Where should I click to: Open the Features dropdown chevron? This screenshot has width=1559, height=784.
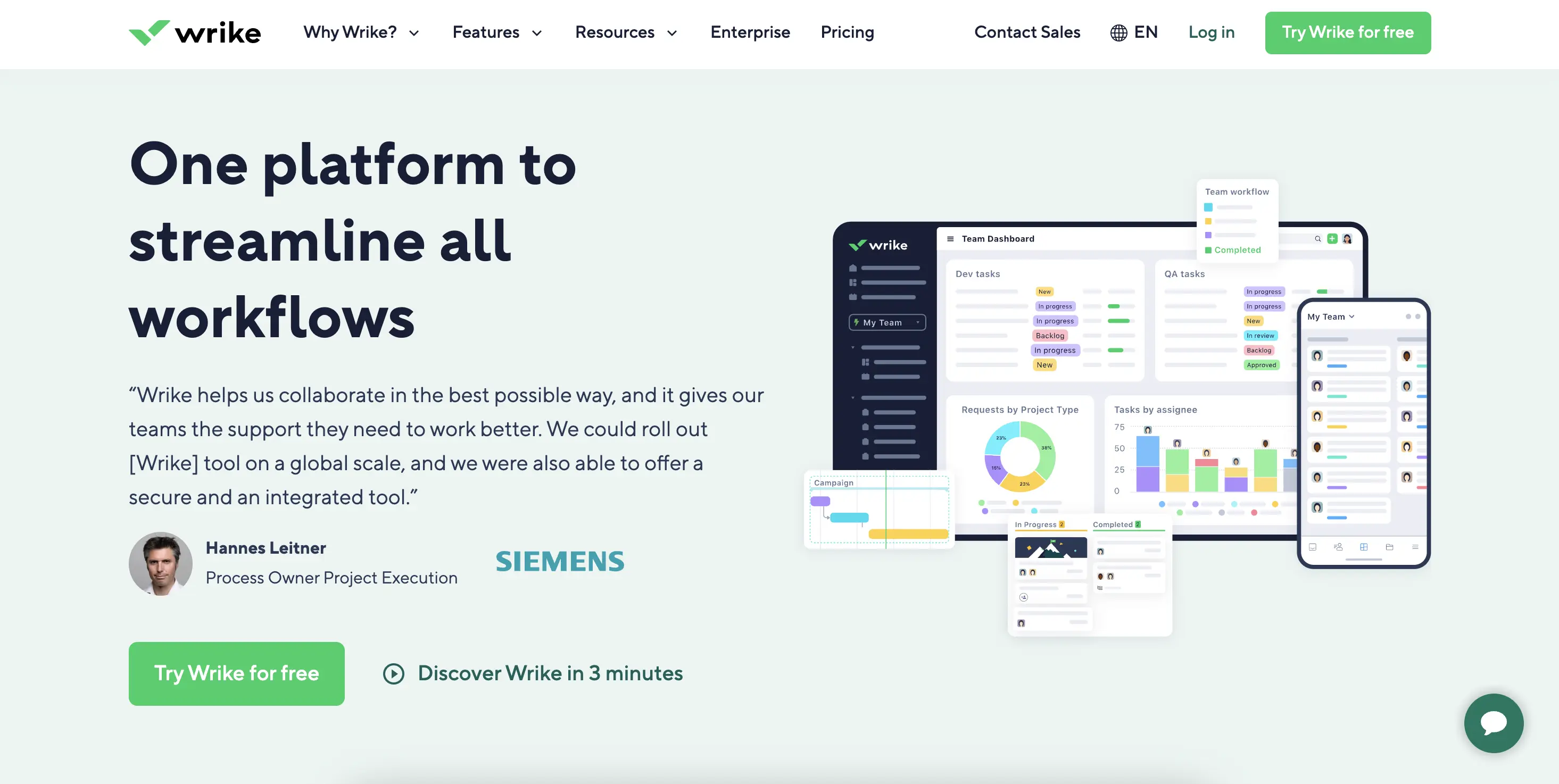pyautogui.click(x=537, y=34)
